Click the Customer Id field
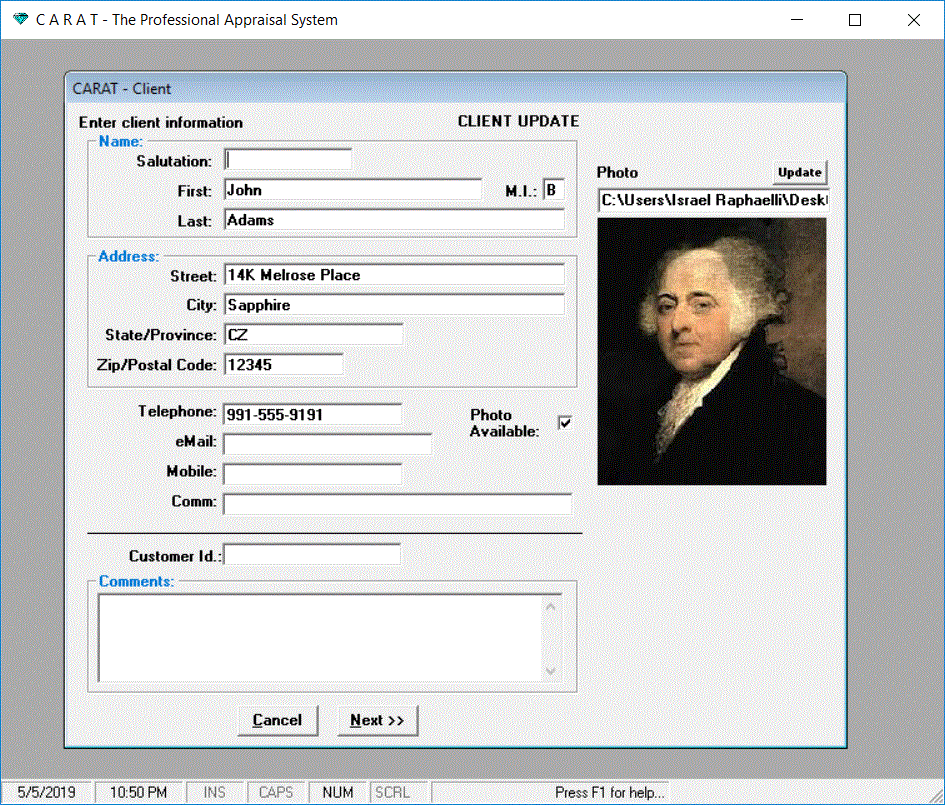Screen dimensions: 945x805 point(312,555)
